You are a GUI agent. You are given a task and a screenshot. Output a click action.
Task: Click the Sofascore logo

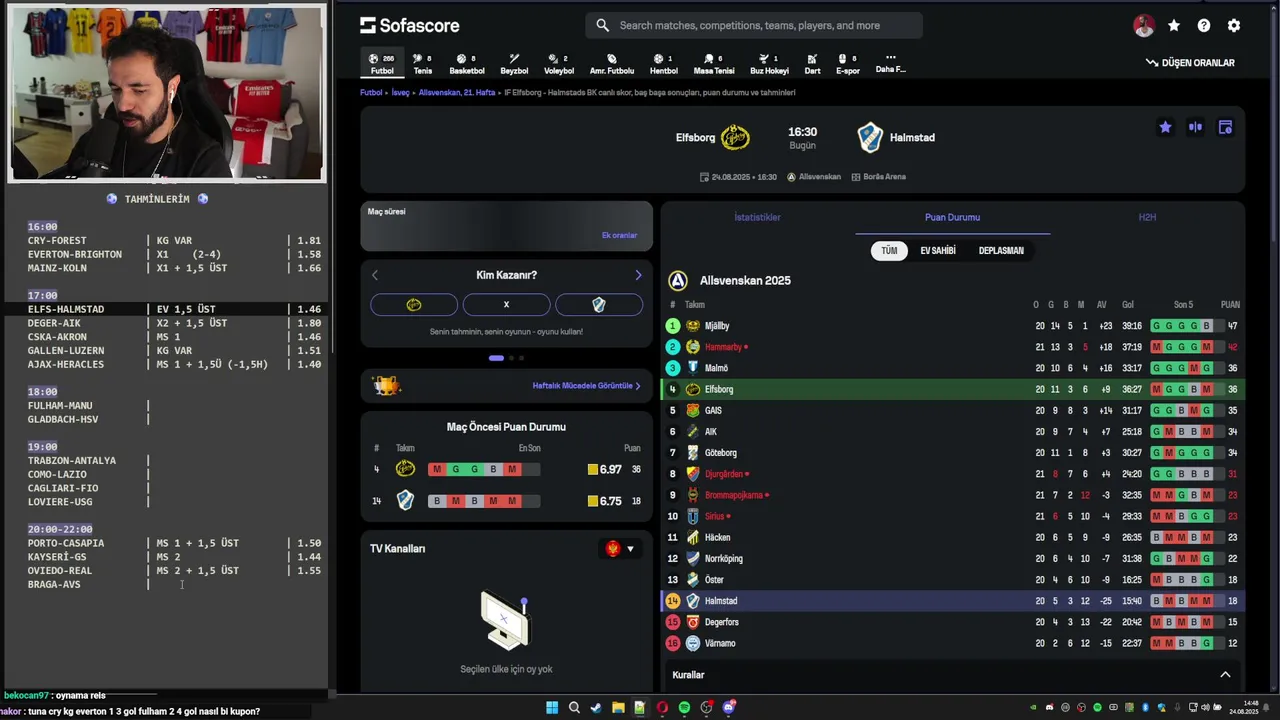410,25
